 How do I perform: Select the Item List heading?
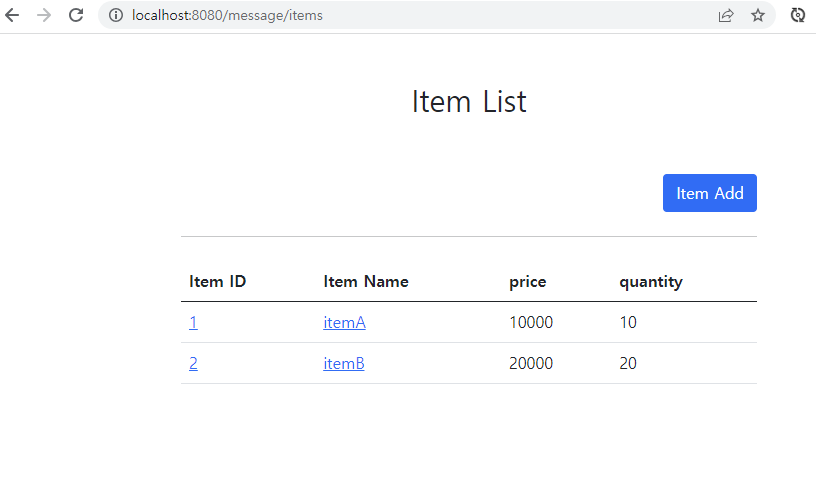click(x=469, y=101)
